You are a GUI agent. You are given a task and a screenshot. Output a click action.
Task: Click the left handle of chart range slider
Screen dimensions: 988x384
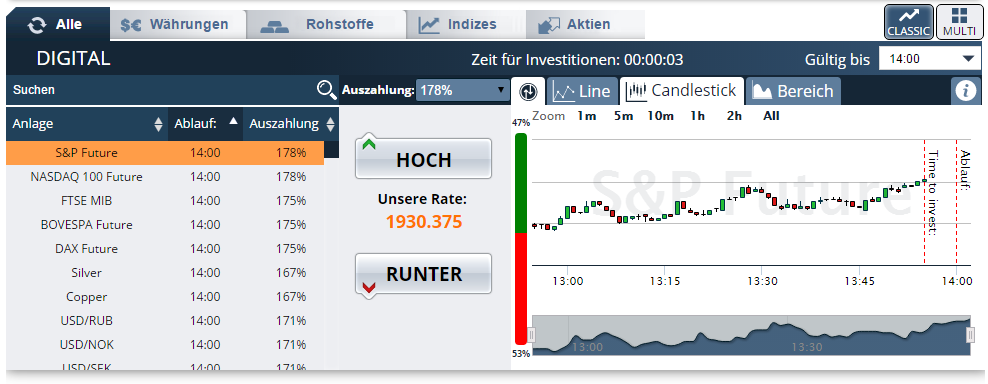[x=531, y=334]
